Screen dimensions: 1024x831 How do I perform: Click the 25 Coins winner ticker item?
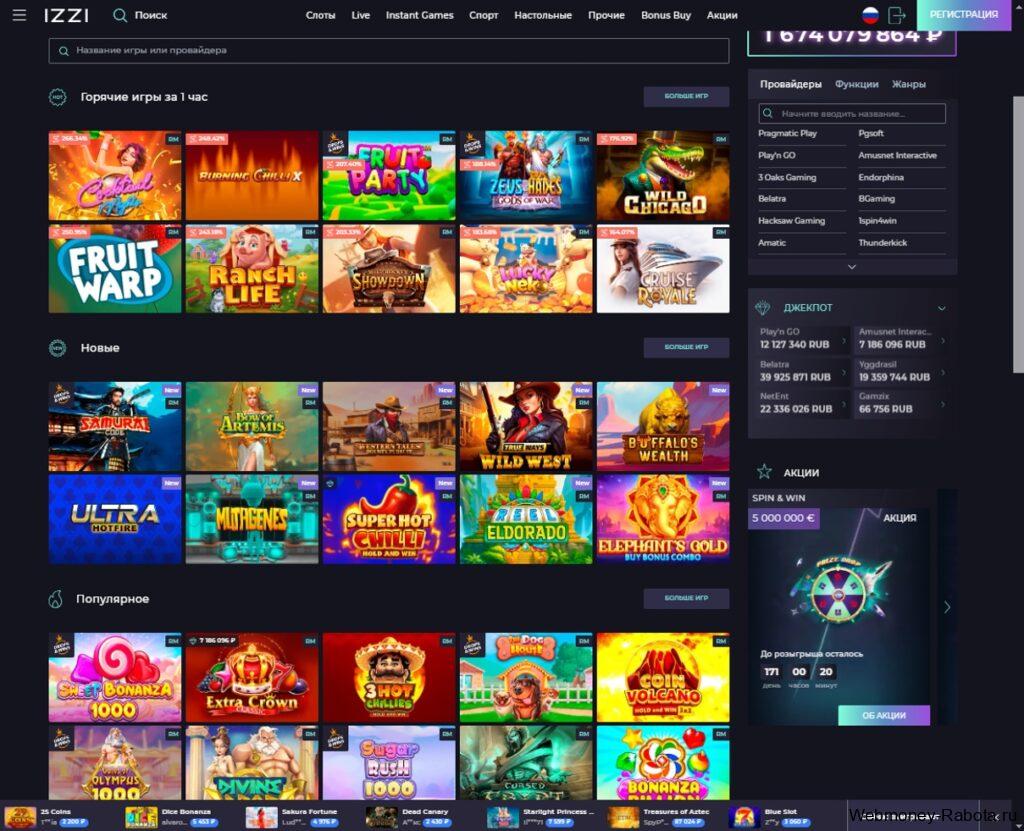(46, 817)
